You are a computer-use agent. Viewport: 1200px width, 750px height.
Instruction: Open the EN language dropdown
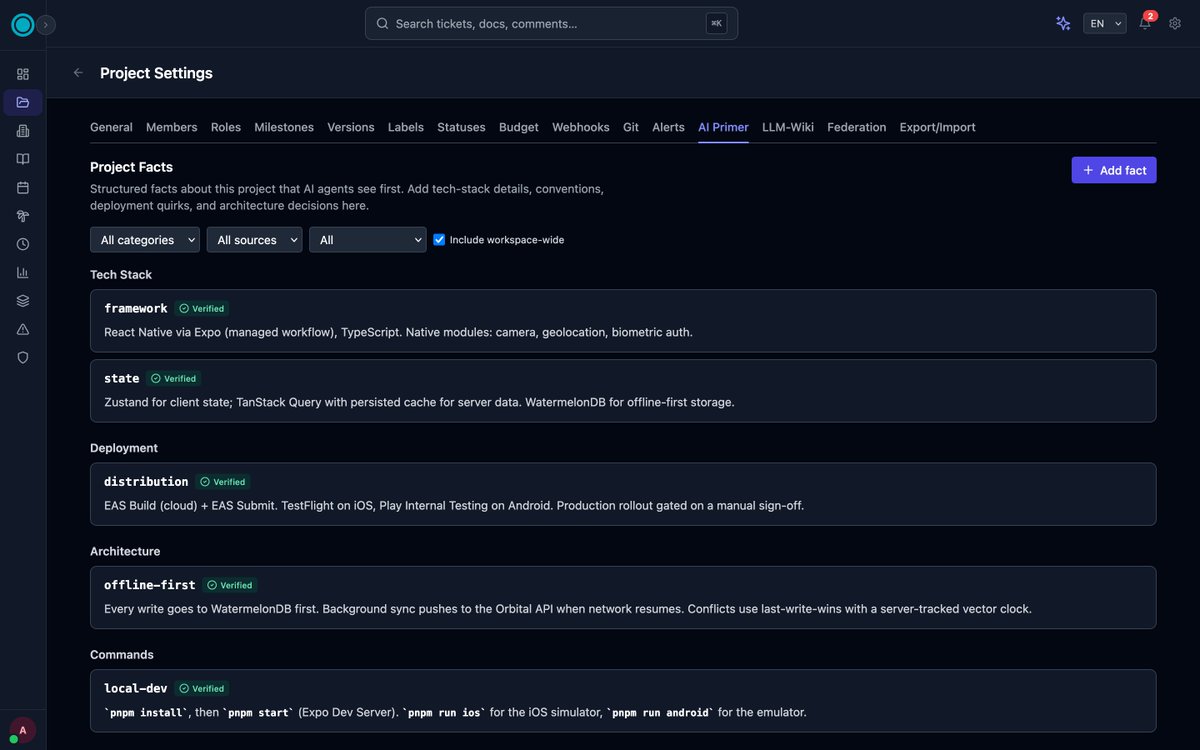(1105, 23)
